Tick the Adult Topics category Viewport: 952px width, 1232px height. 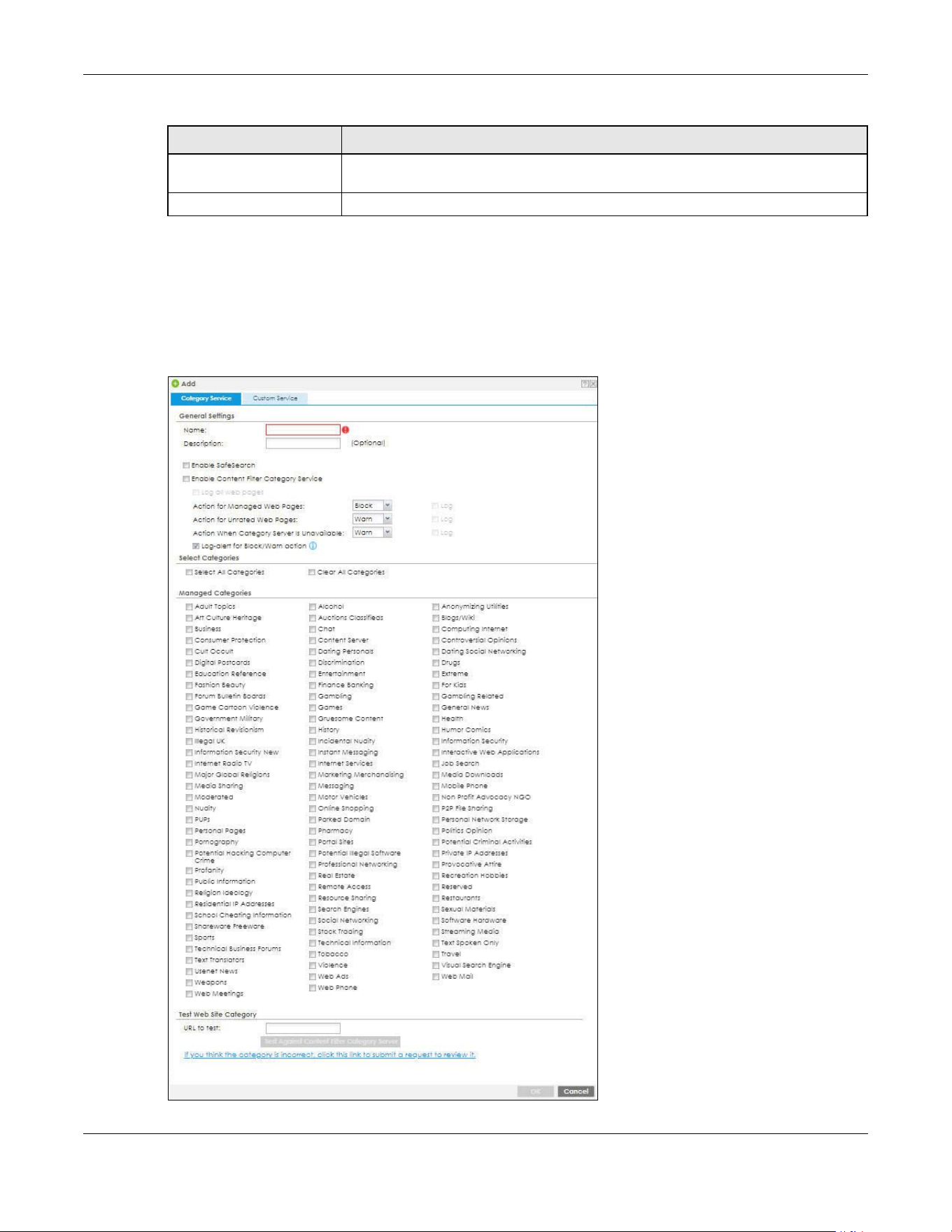tap(189, 607)
